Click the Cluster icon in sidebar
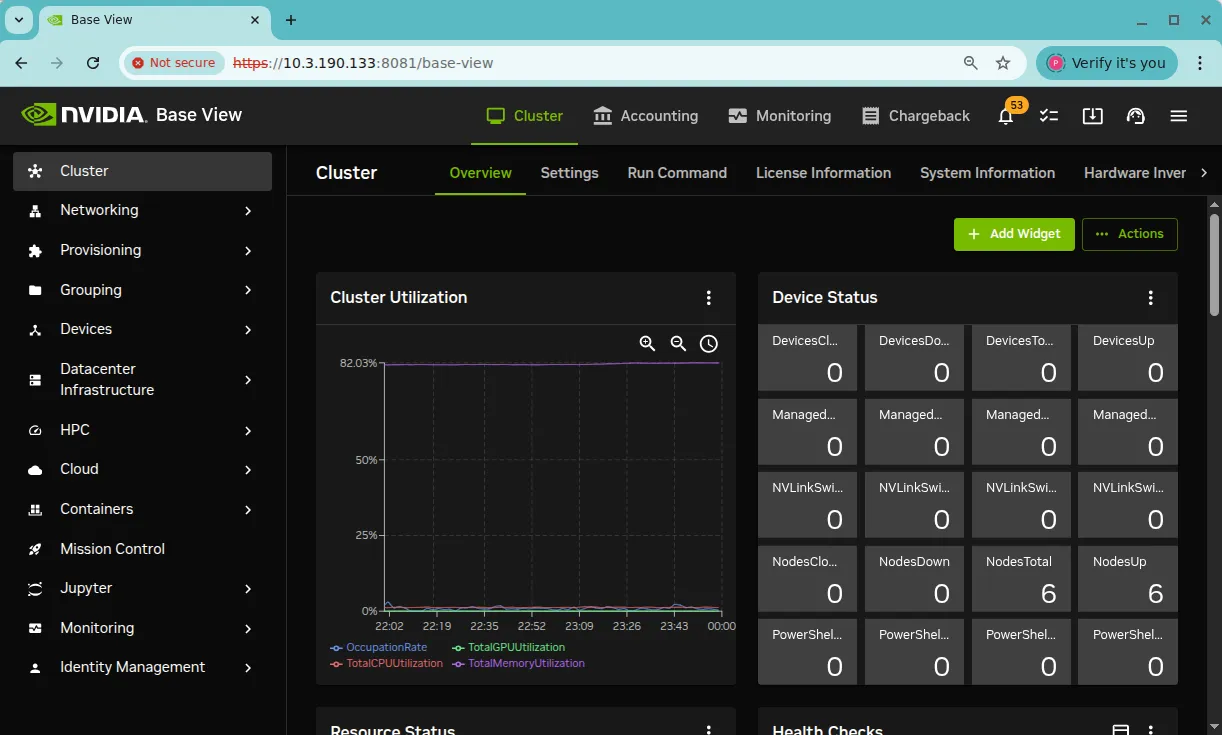The image size is (1222, 735). click(36, 171)
